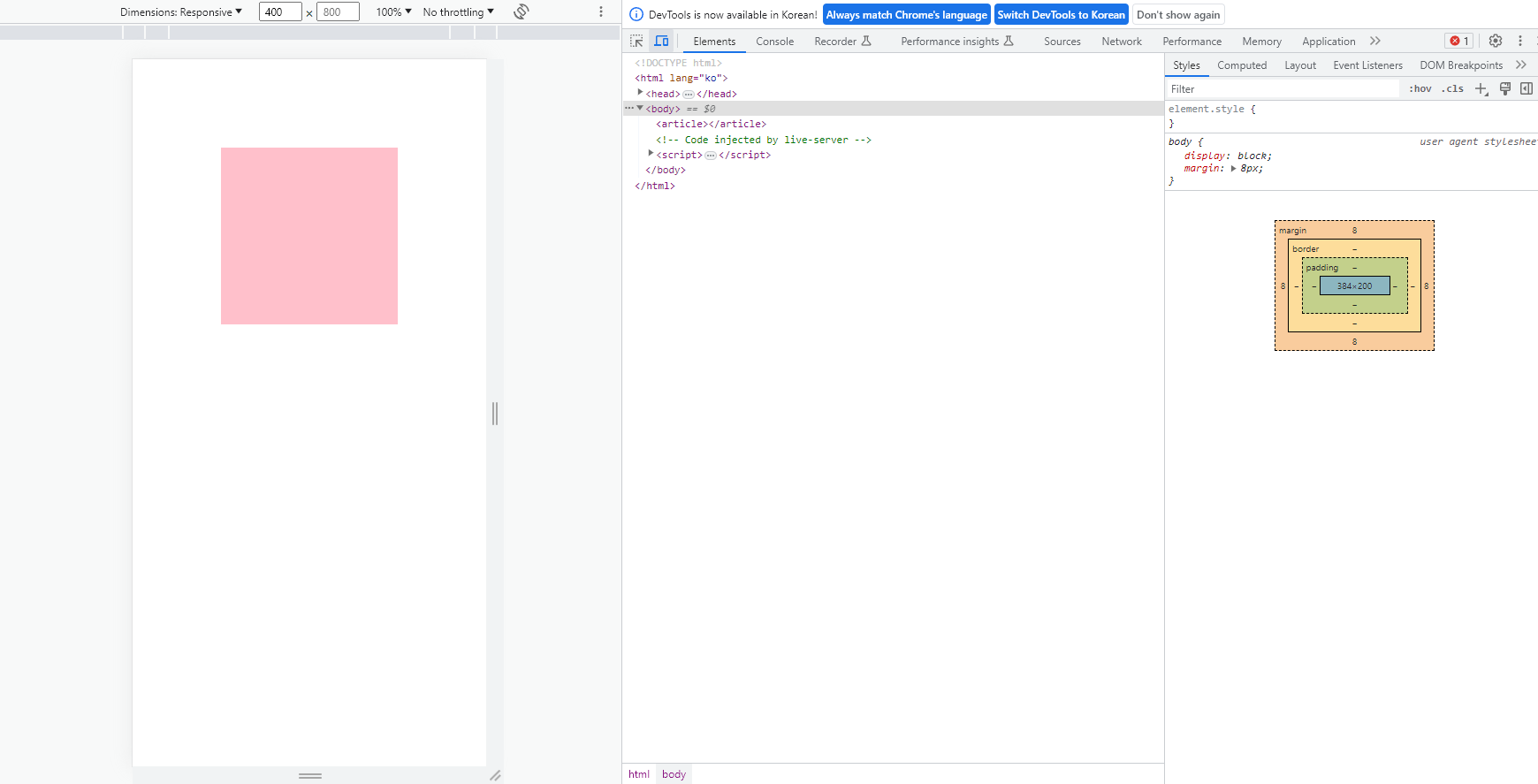Click the padding region label in box model

tap(1322, 267)
